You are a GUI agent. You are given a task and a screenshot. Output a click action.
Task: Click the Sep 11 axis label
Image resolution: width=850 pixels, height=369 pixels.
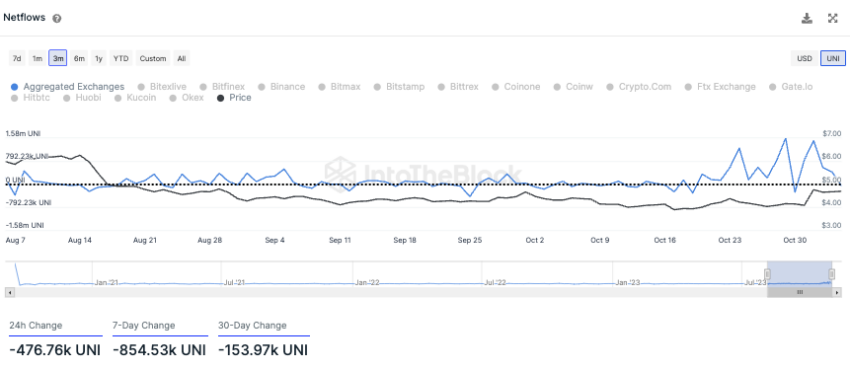[340, 240]
